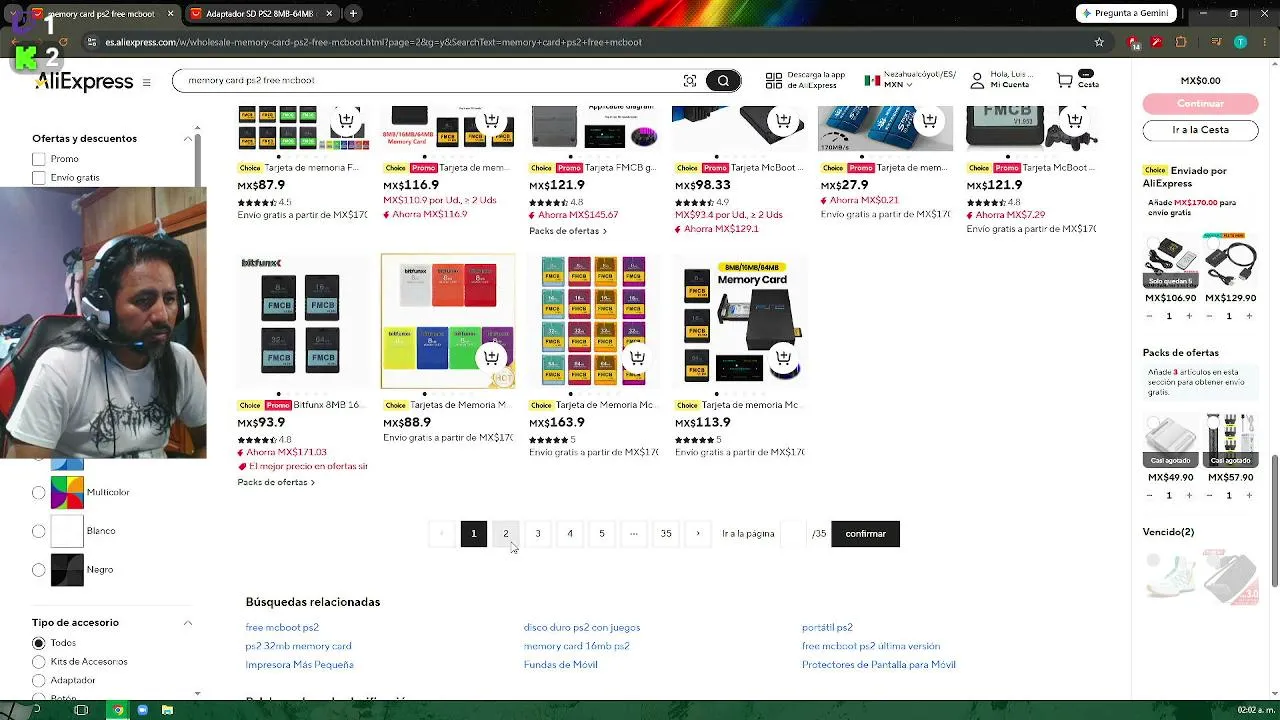
Task: Select the Blanco color radio button
Action: (39, 531)
